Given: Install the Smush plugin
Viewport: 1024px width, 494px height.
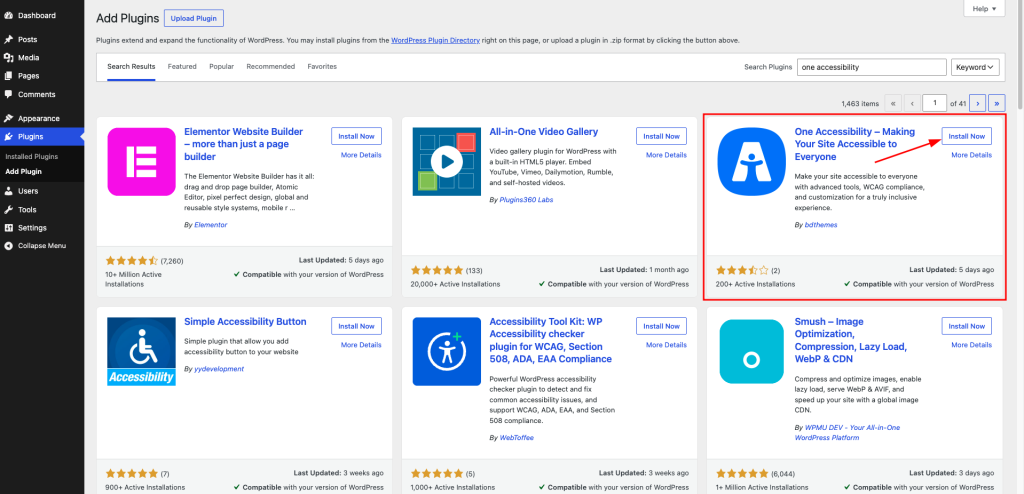Looking at the screenshot, I should coord(967,326).
